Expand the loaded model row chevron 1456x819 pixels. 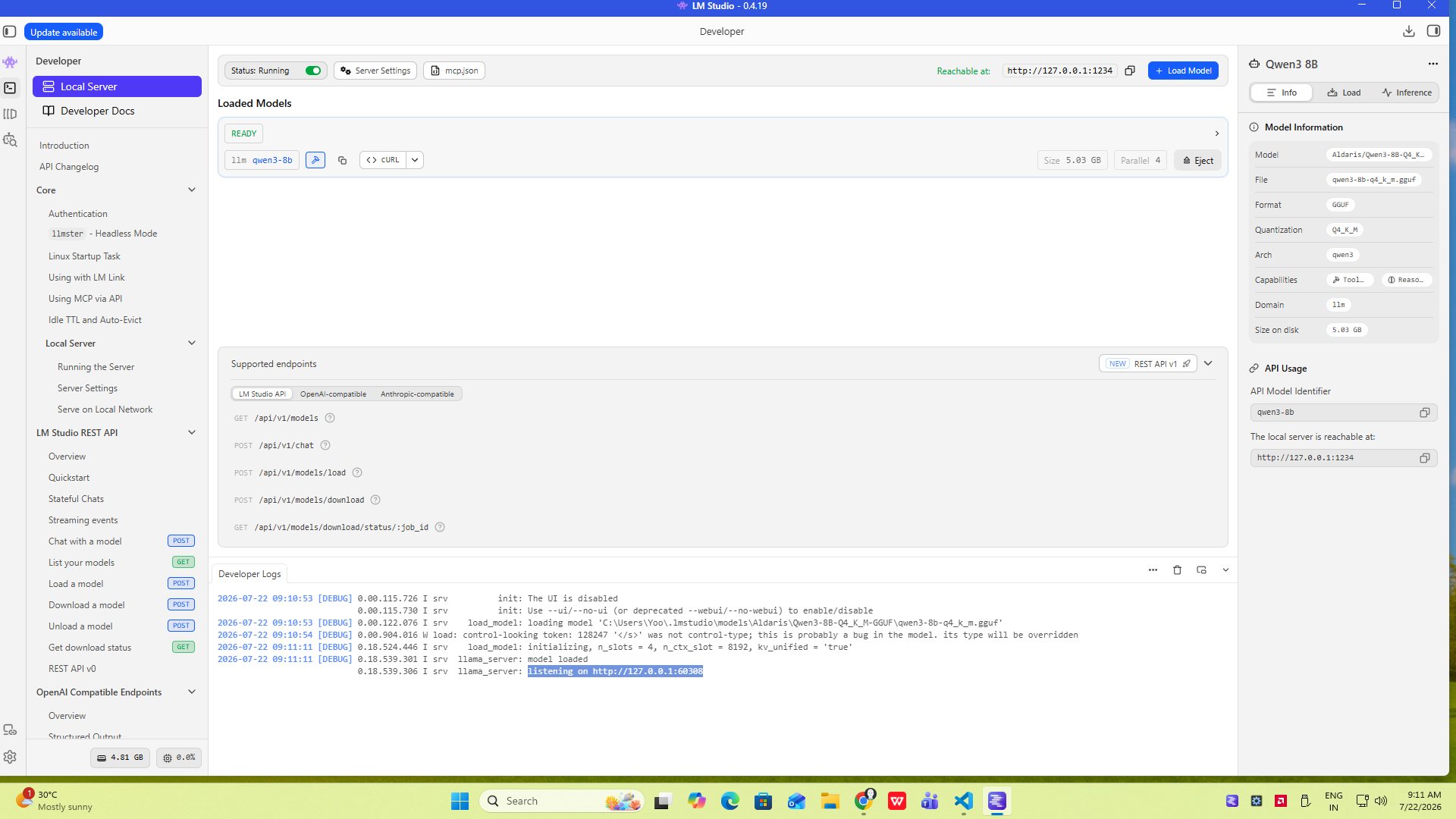click(1217, 133)
